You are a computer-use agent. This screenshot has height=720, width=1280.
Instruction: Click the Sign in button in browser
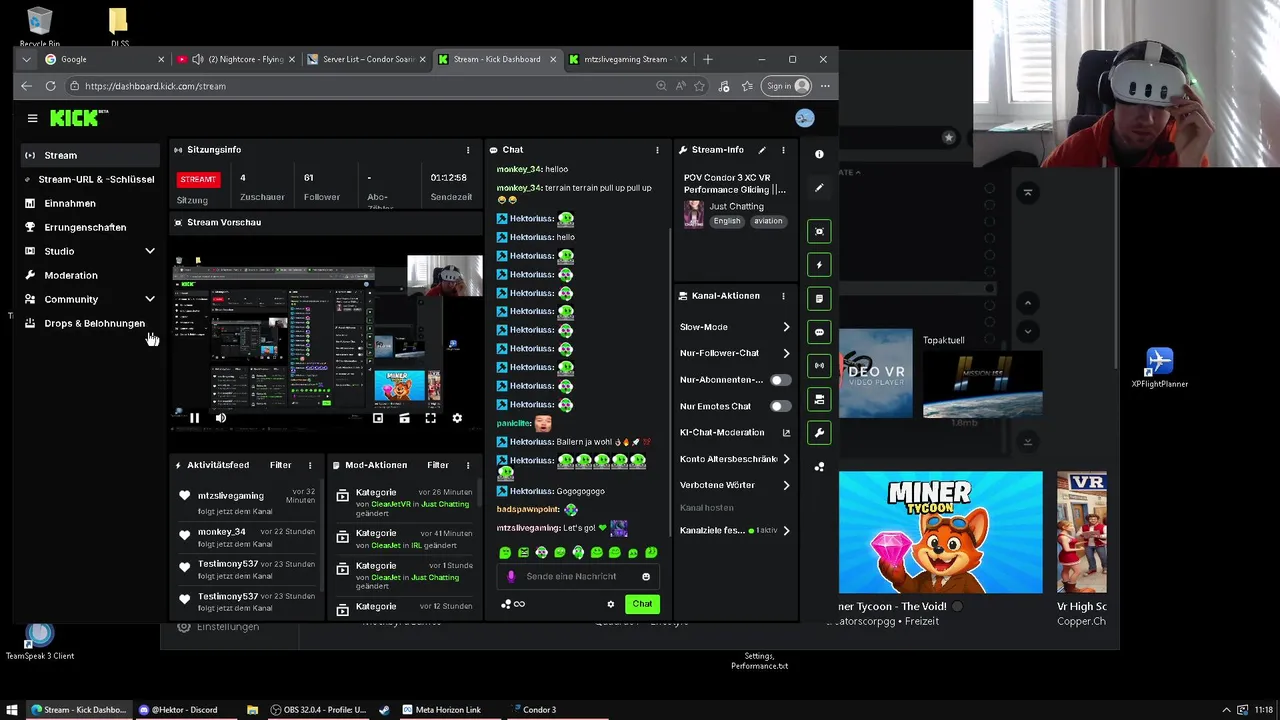(x=785, y=86)
